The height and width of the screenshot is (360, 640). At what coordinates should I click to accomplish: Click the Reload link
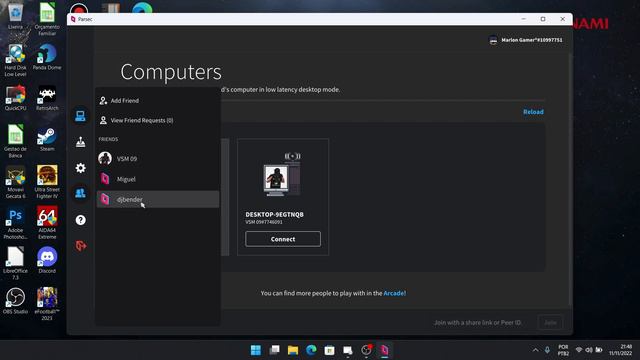tap(533, 112)
